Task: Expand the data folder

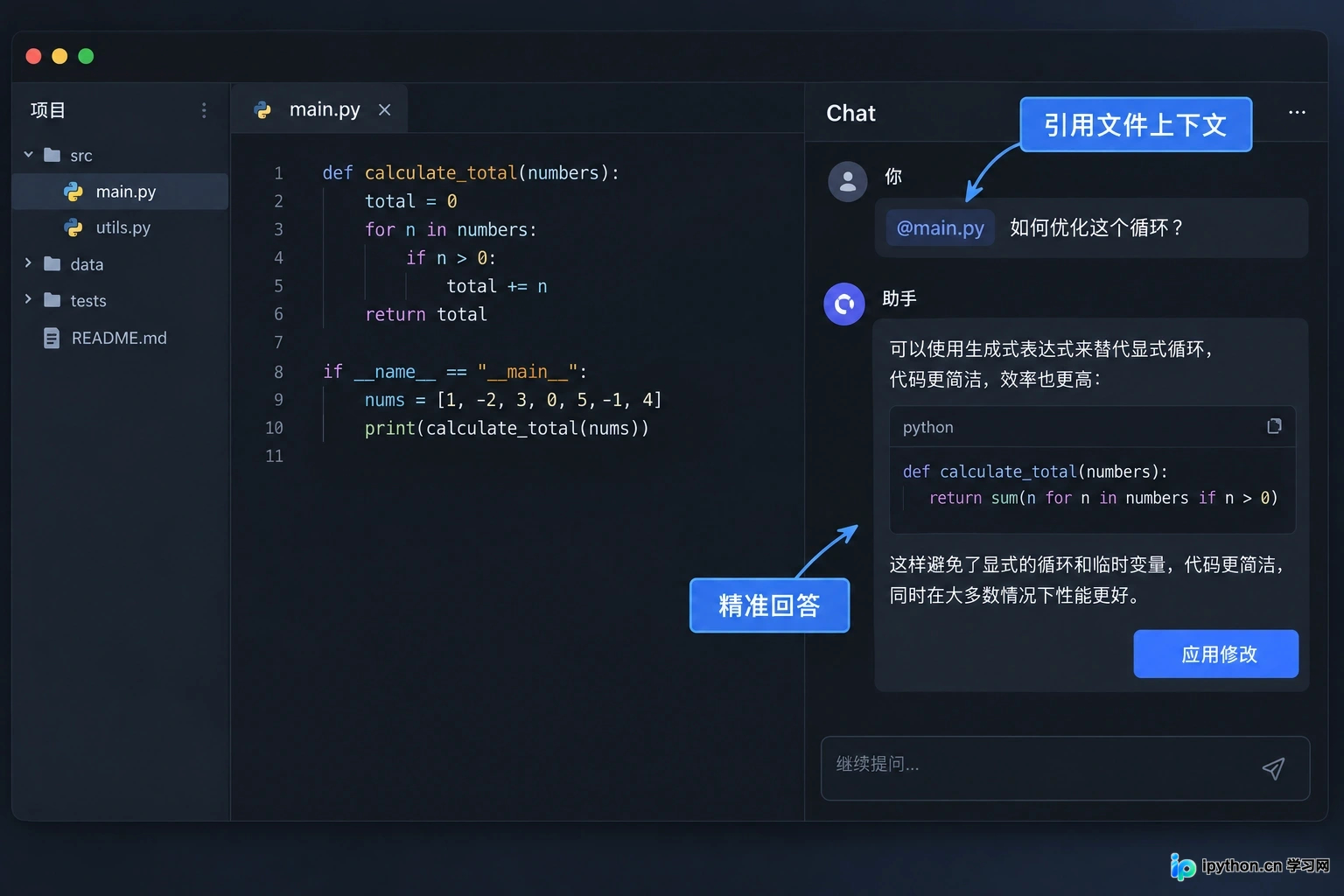Action: click(28, 263)
